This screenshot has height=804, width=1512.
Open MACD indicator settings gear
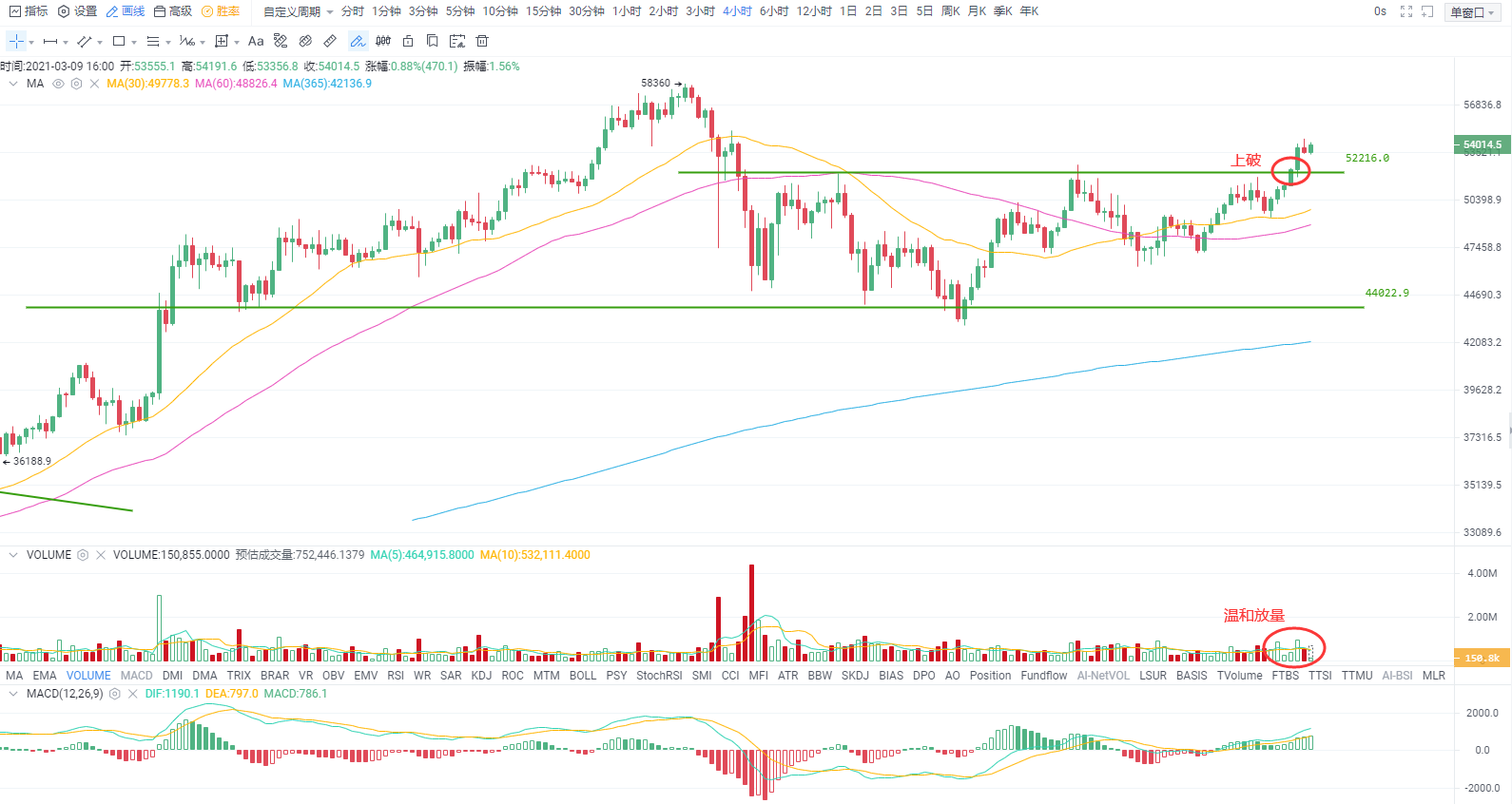click(115, 694)
